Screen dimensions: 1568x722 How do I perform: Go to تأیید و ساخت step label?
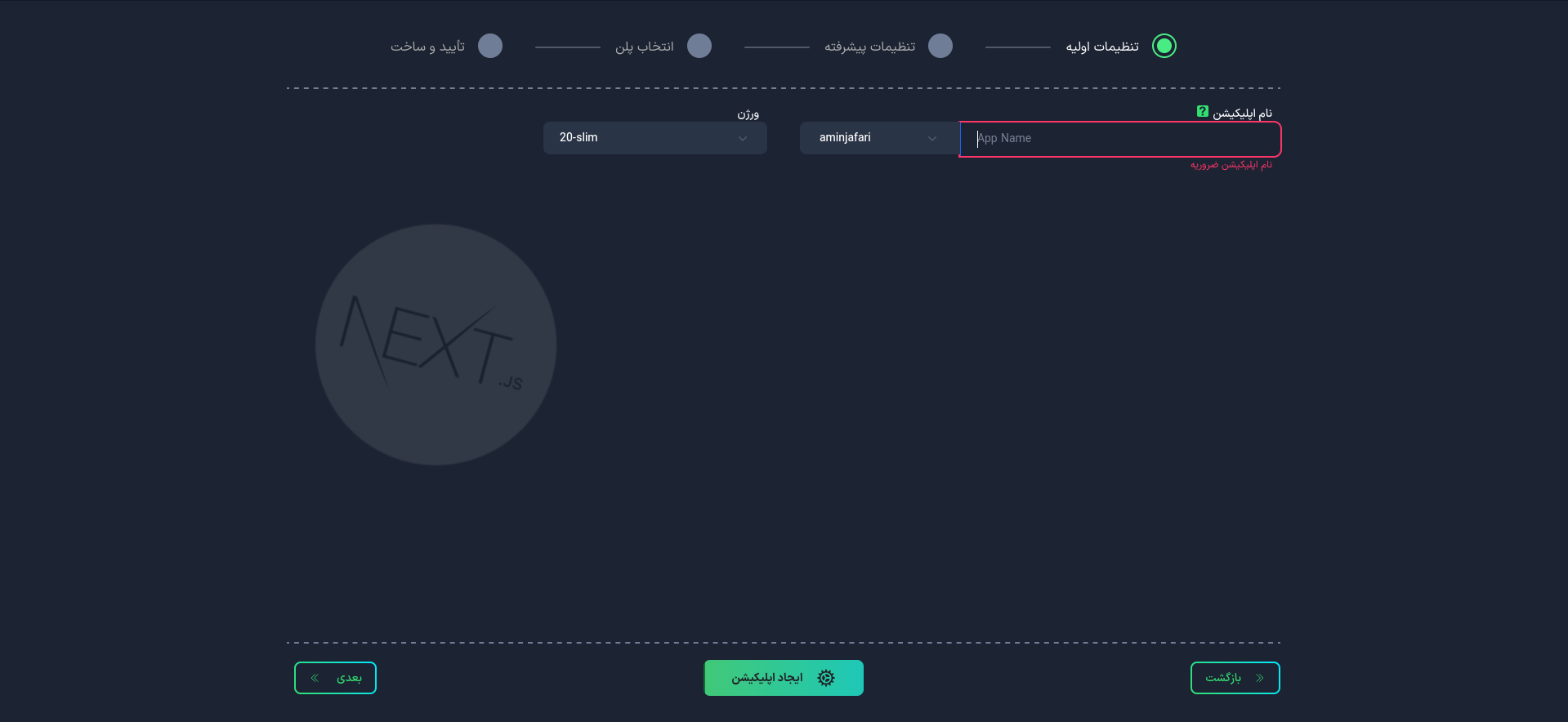[x=427, y=47]
